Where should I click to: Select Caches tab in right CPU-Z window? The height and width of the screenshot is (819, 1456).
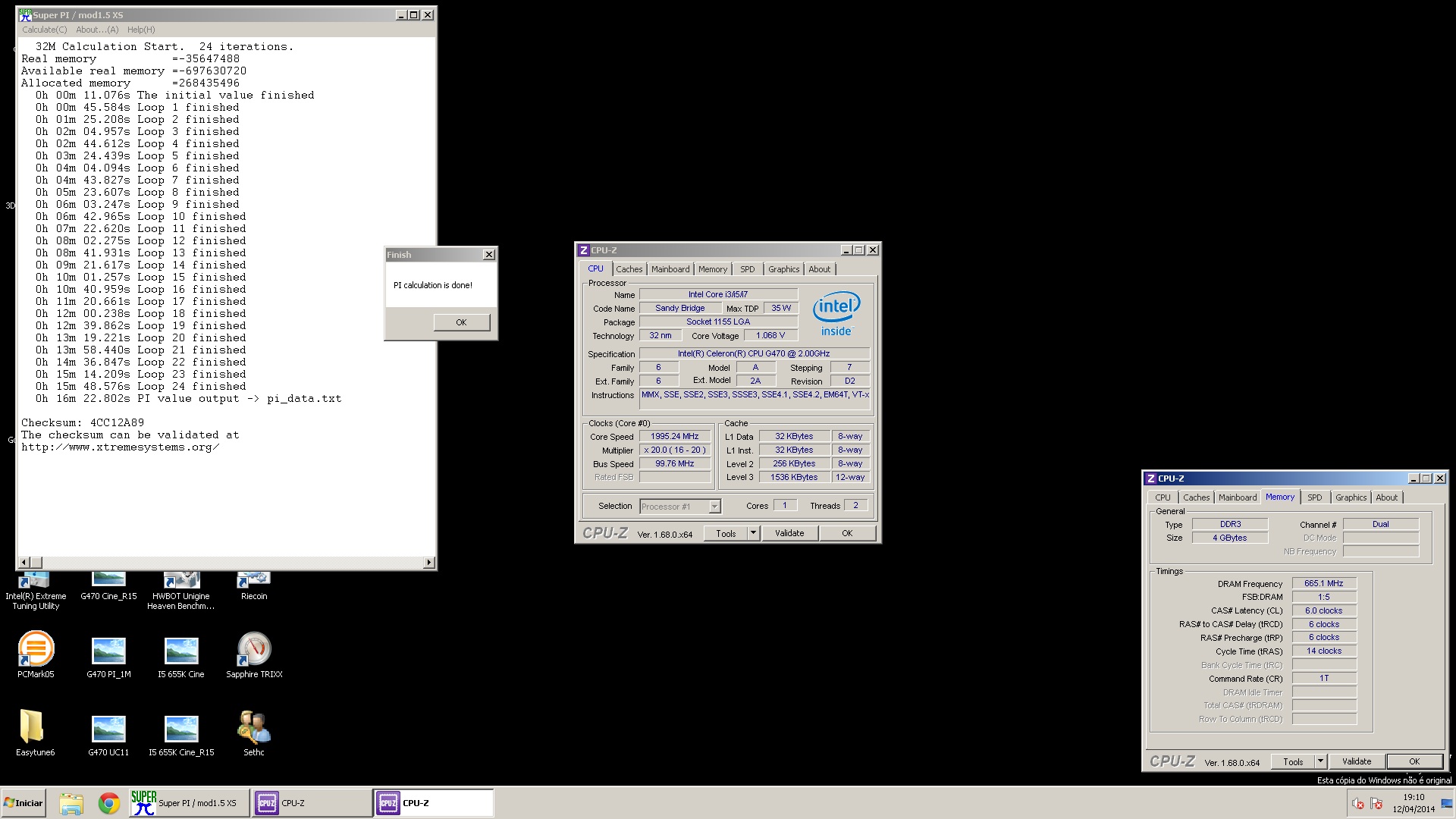point(1196,497)
